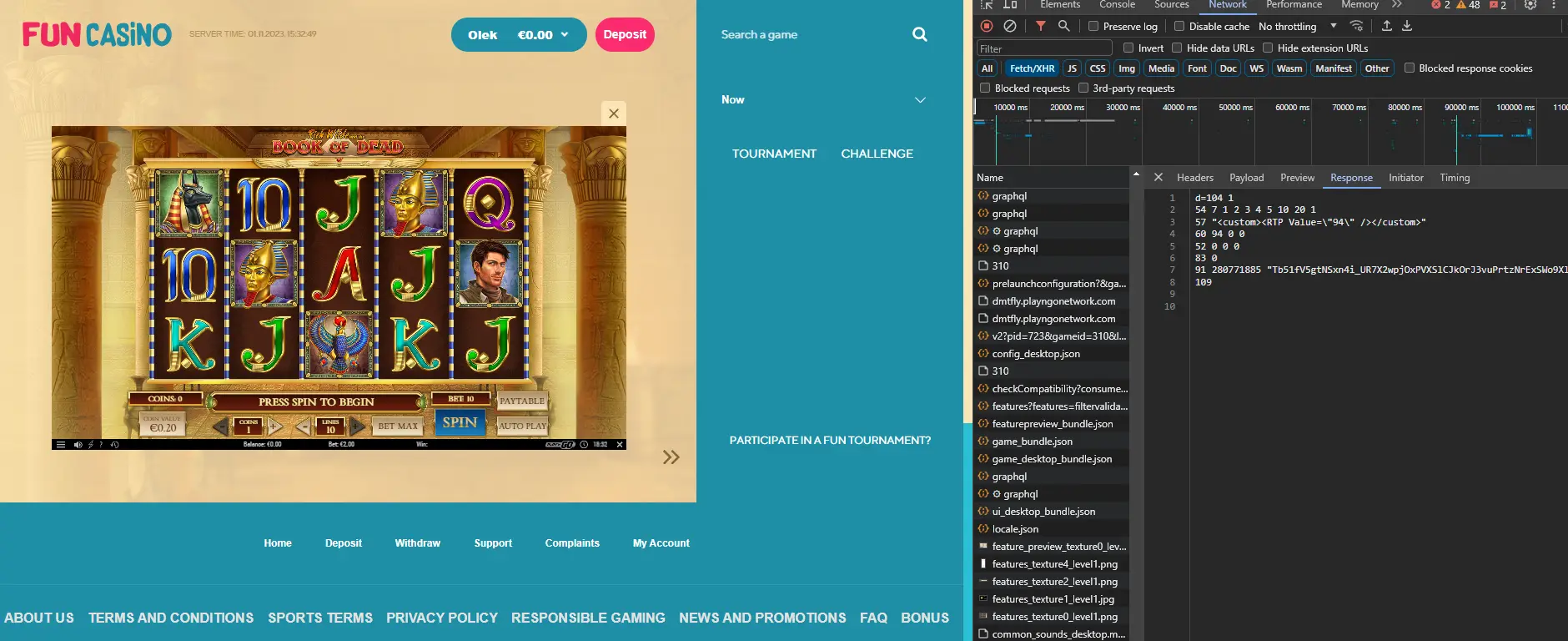The width and height of the screenshot is (1568, 641).
Task: Toggle DevTools device toolbar icon
Action: 1010,4
